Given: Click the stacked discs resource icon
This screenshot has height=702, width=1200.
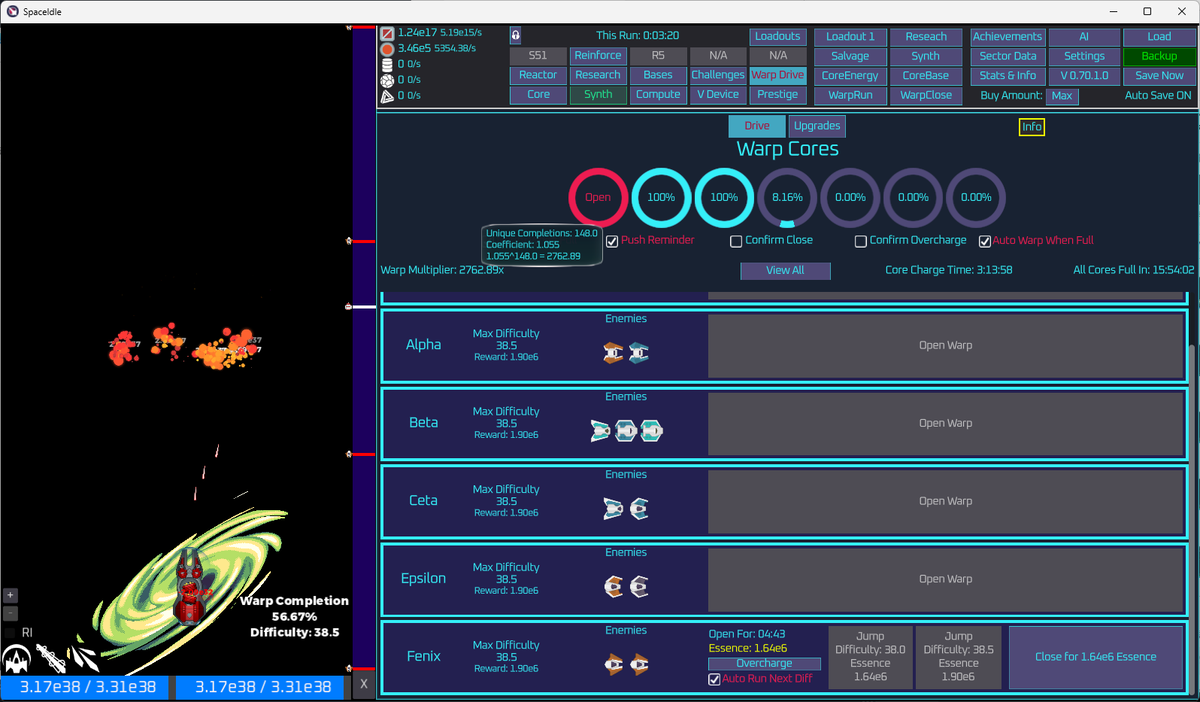Looking at the screenshot, I should [x=387, y=64].
